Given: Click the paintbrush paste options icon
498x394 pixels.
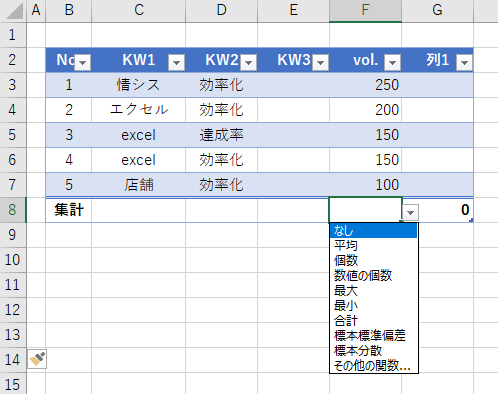Looking at the screenshot, I should point(37,359).
